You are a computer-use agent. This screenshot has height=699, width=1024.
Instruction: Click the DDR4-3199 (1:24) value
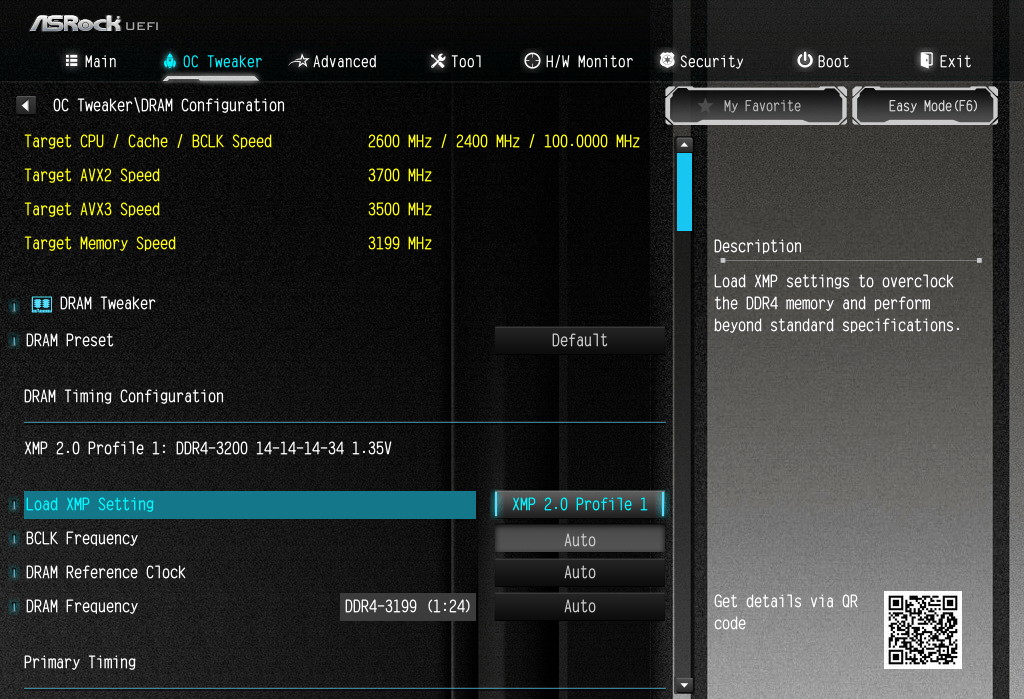[x=408, y=607]
